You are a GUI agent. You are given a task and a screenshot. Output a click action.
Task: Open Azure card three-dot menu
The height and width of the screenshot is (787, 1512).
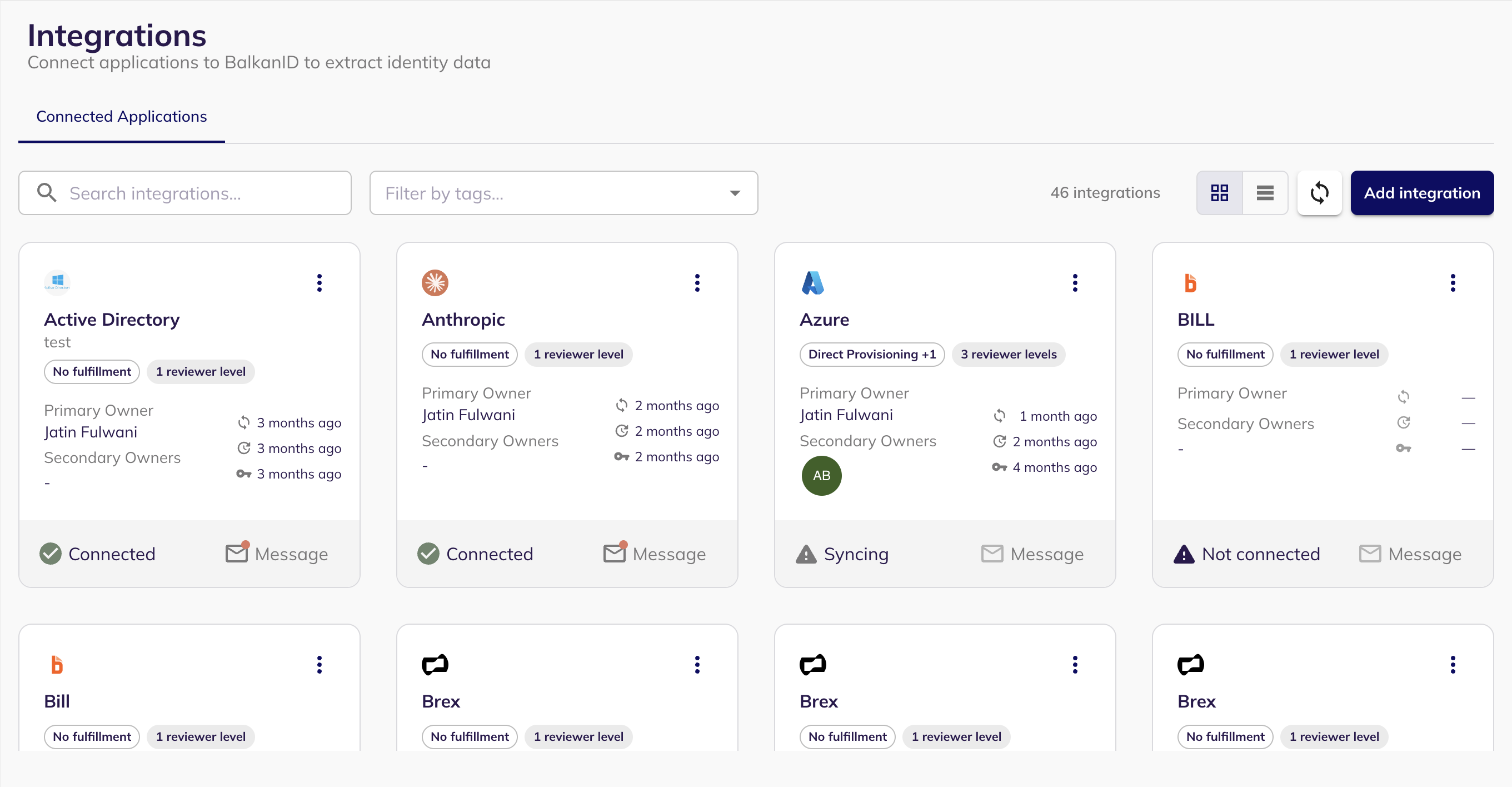pyautogui.click(x=1075, y=283)
